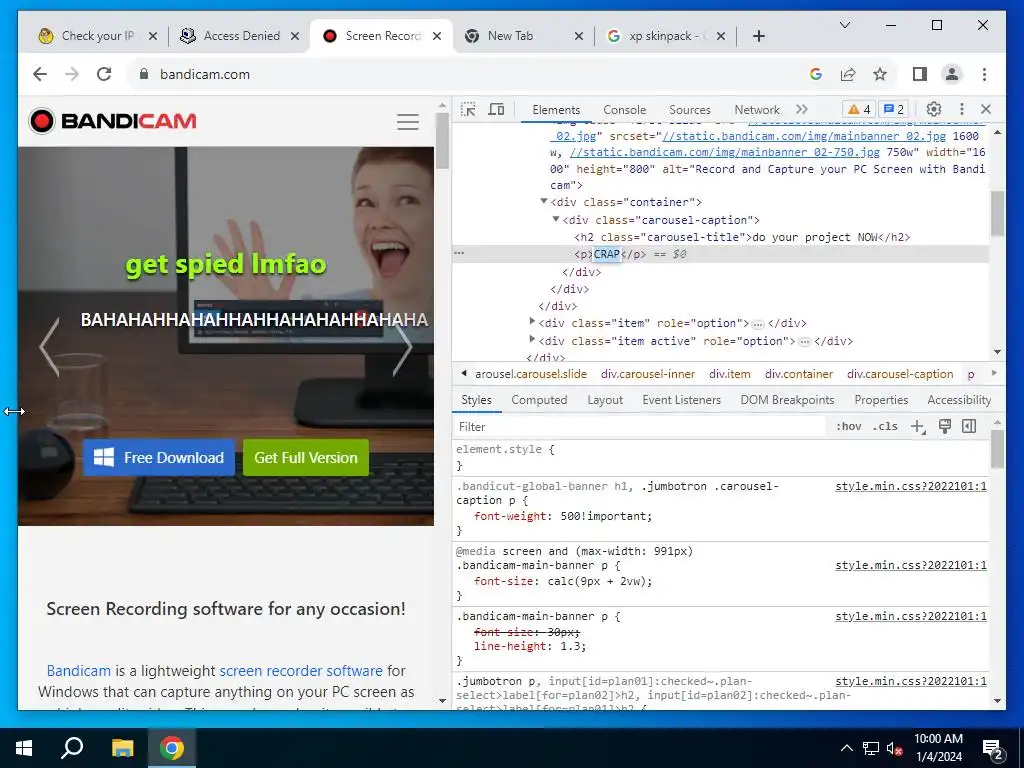This screenshot has width=1024, height=768.
Task: Click the Styles filter input field
Action: [x=640, y=426]
